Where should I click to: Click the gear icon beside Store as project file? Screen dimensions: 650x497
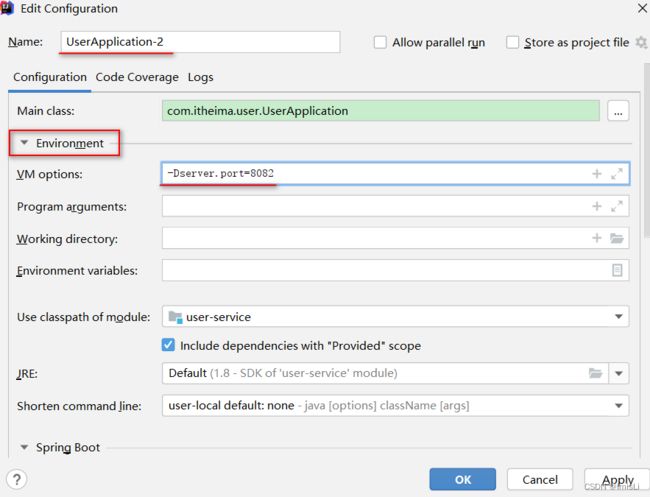[x=641, y=42]
